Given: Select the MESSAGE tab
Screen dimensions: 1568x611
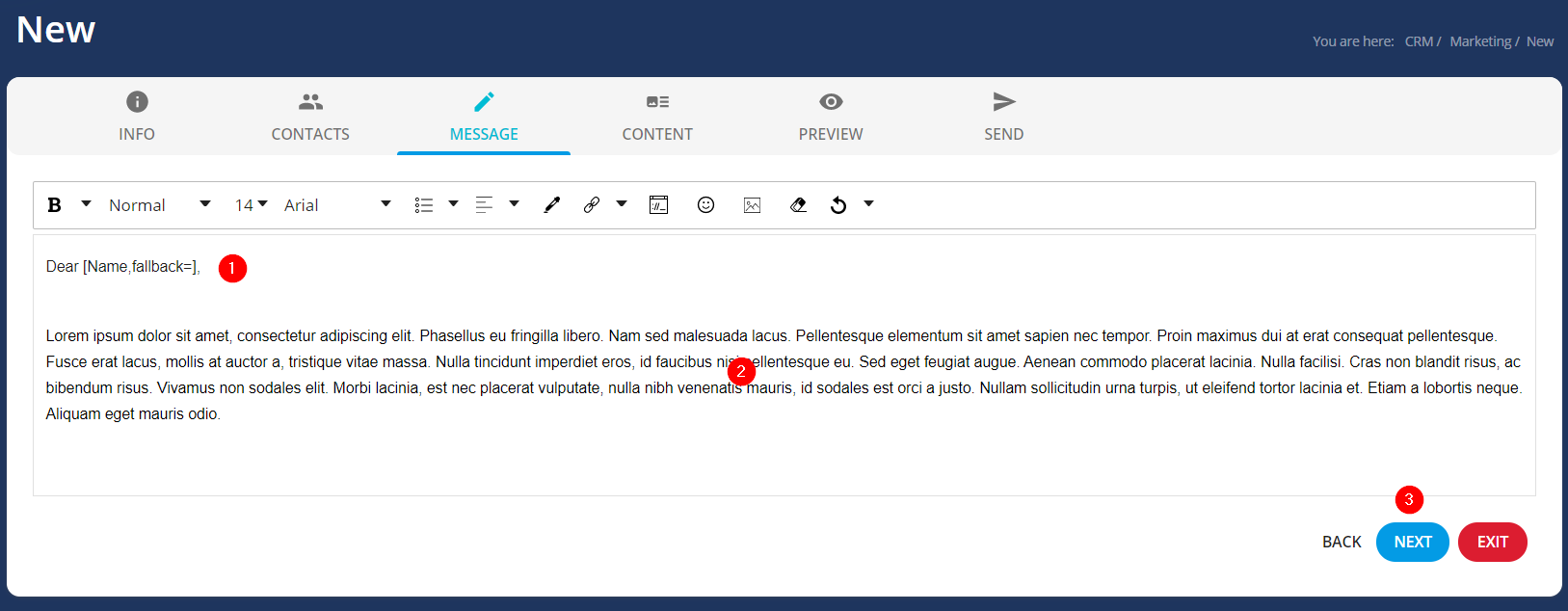Looking at the screenshot, I should click(x=484, y=116).
